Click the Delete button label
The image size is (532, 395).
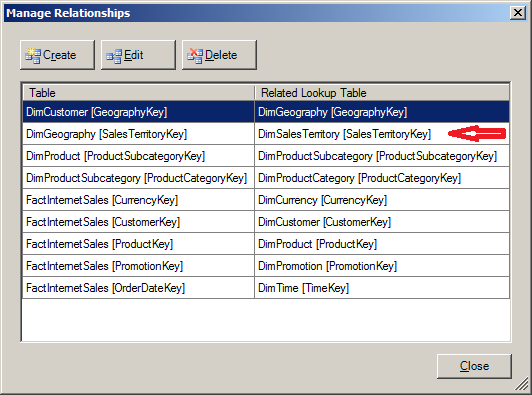(221, 55)
